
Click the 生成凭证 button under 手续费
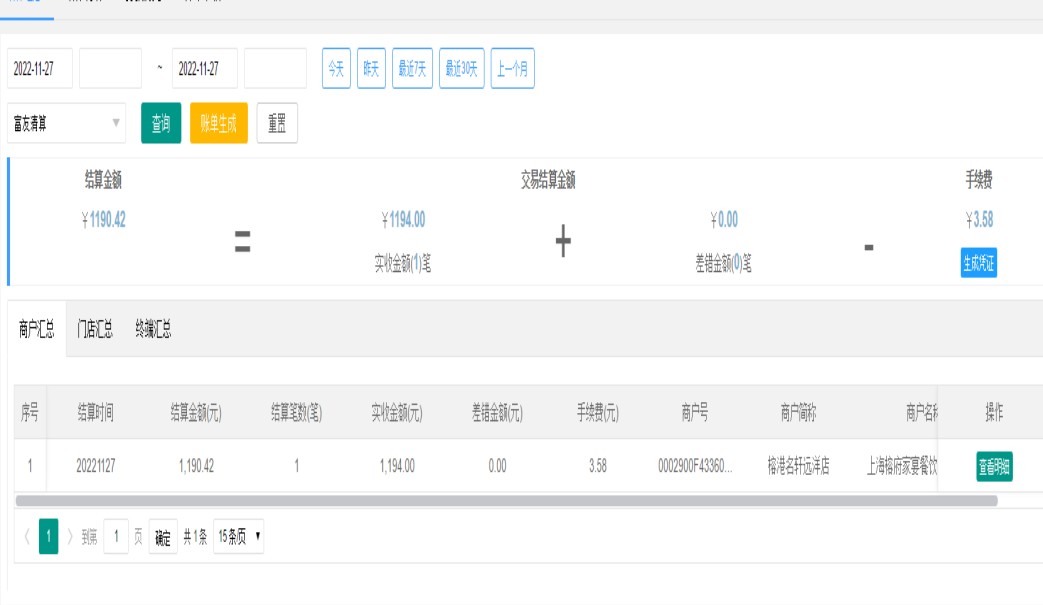[x=979, y=263]
